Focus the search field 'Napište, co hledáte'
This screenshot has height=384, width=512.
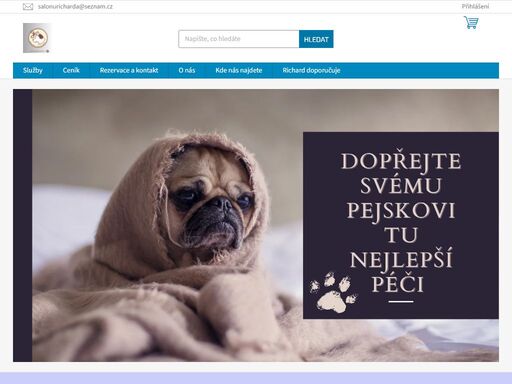239,39
